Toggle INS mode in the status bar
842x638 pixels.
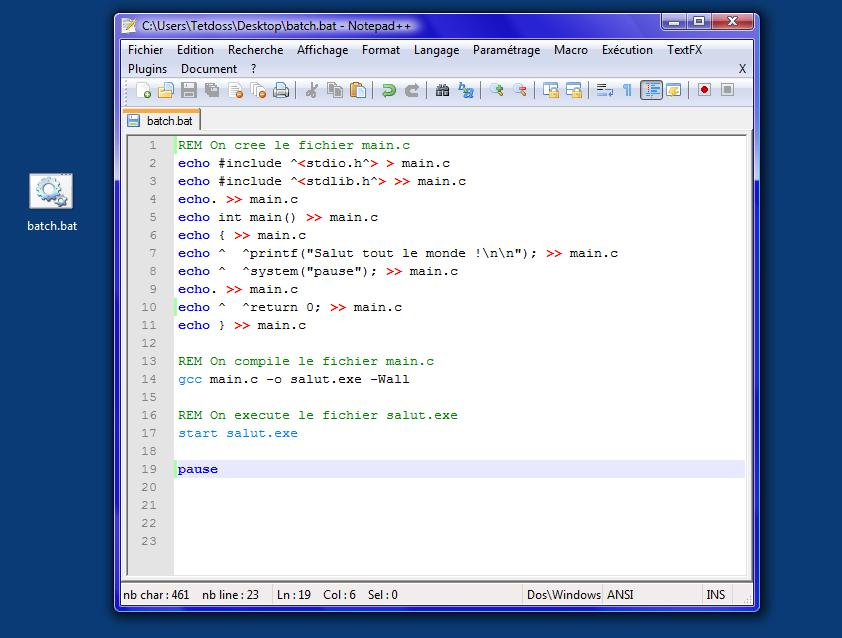pyautogui.click(x=716, y=595)
